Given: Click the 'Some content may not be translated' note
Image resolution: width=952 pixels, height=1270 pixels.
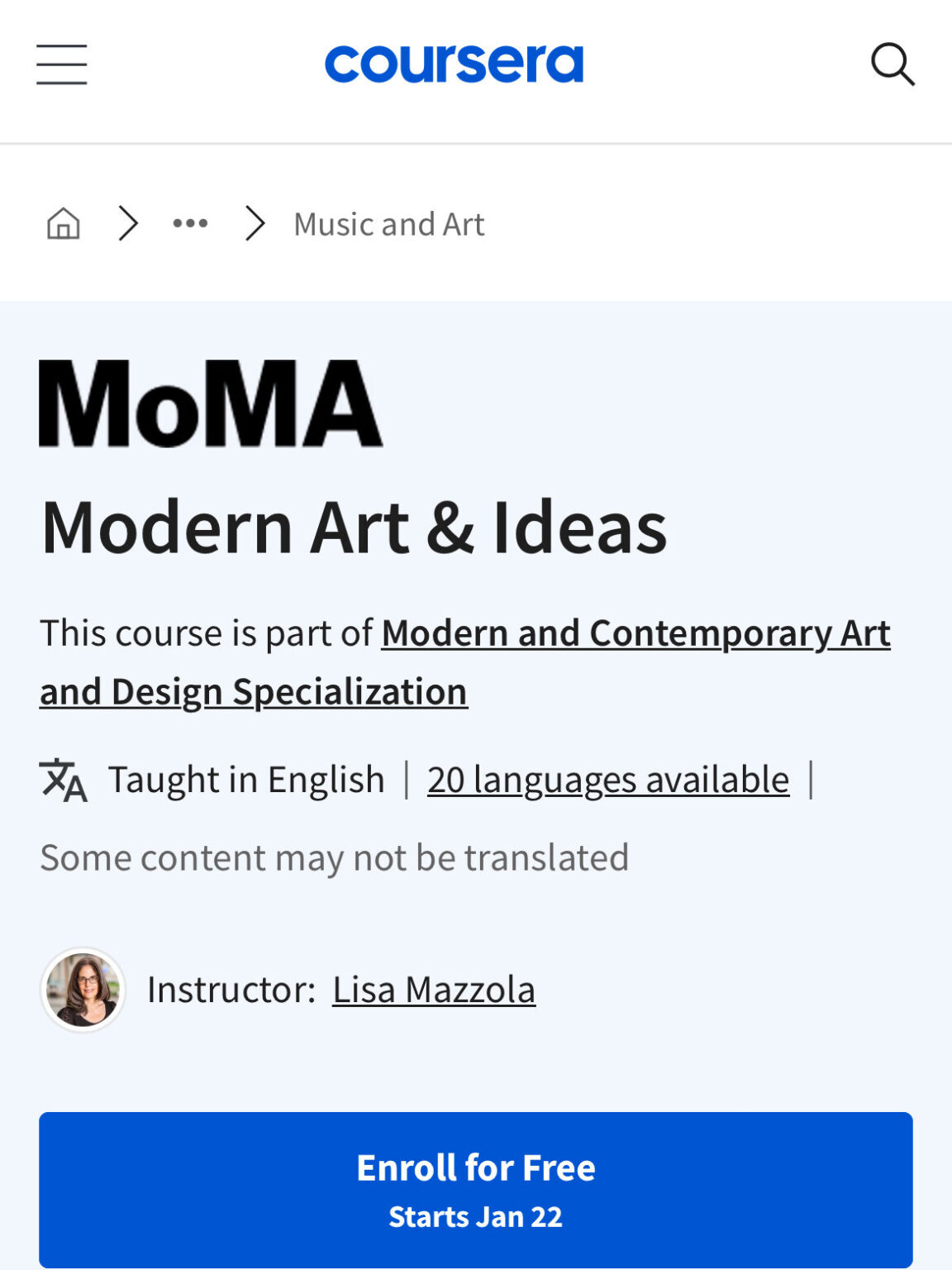Looking at the screenshot, I should click(x=334, y=857).
